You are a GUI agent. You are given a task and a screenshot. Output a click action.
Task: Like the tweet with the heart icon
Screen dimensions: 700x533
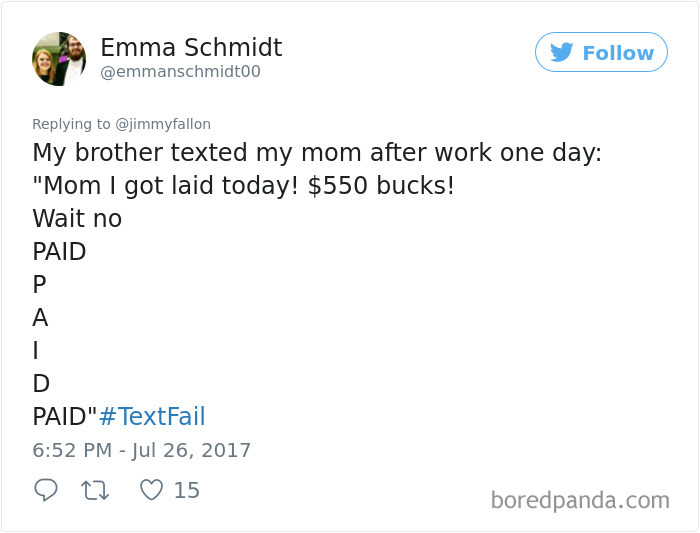[151, 490]
